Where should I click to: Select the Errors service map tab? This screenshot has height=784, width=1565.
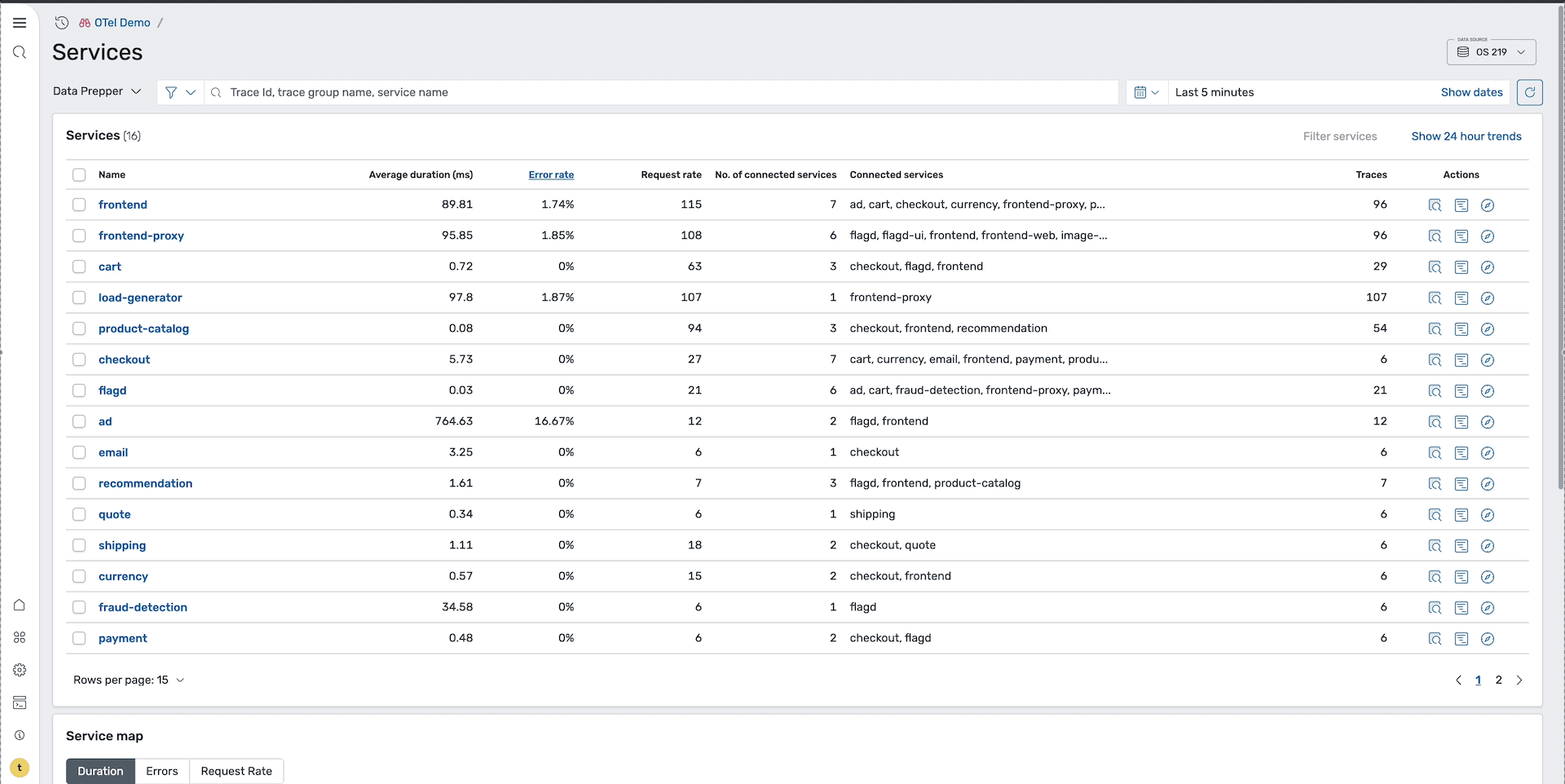(162, 771)
